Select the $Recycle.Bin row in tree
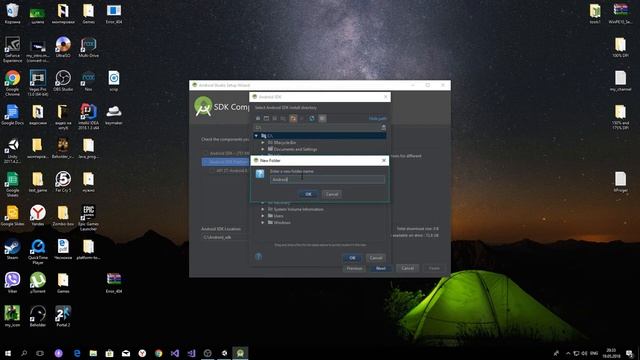 (320, 142)
